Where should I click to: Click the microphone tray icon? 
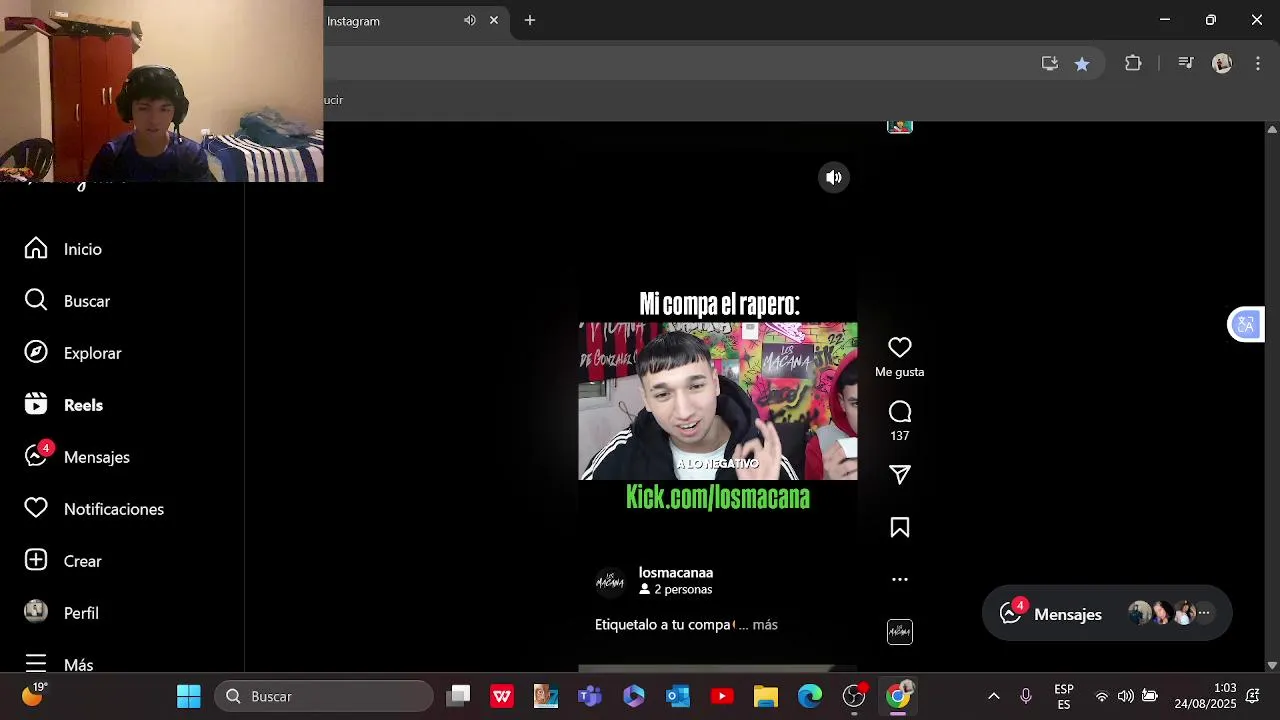[x=1026, y=696]
